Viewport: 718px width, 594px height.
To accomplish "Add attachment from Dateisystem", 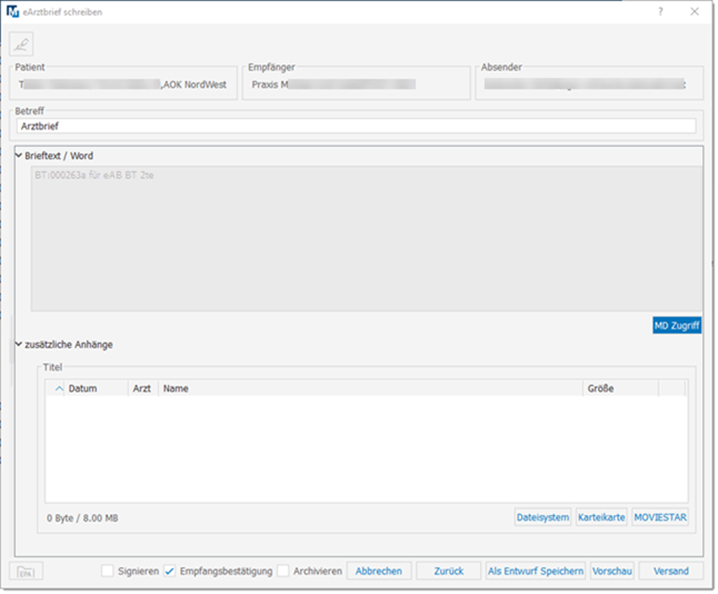I will [x=542, y=518].
